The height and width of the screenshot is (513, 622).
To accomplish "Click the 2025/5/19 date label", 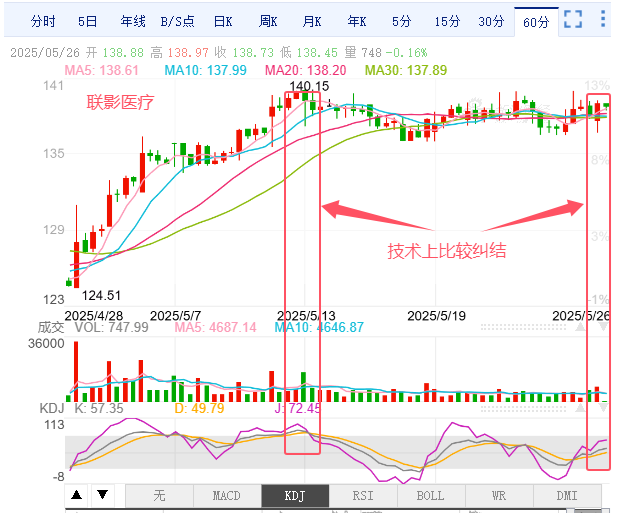I will tap(436, 316).
